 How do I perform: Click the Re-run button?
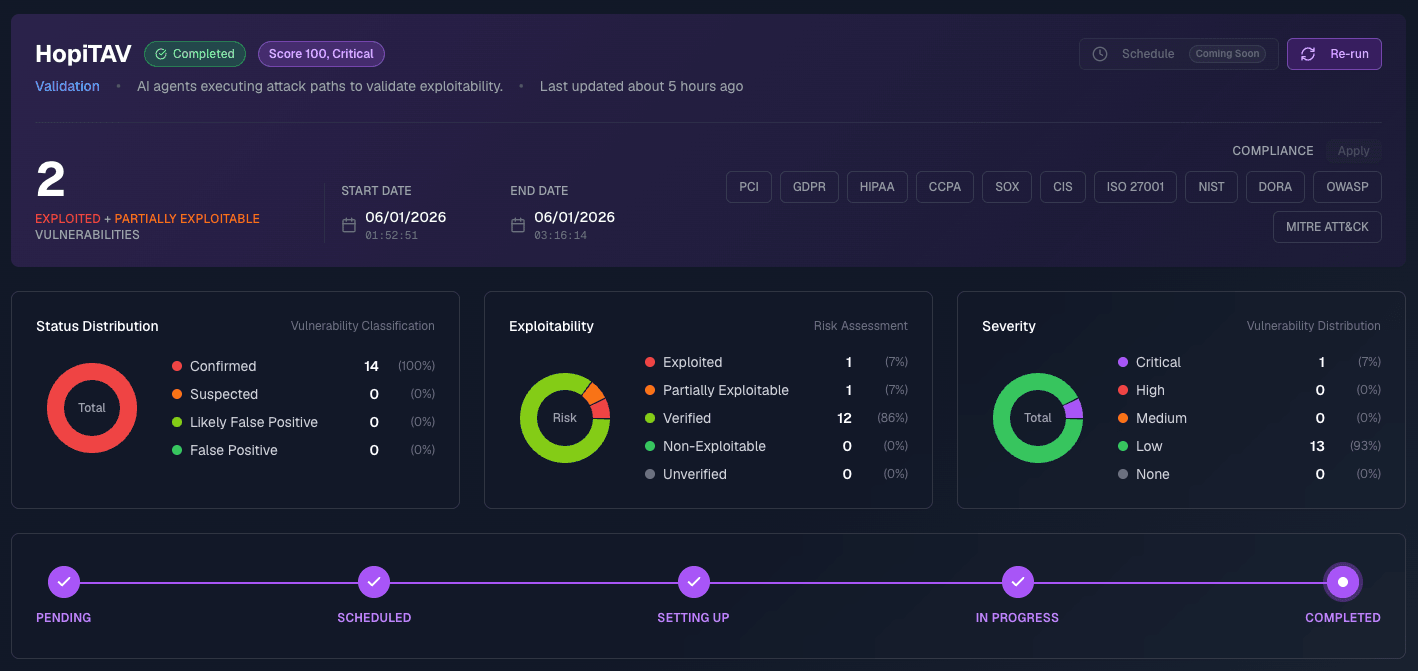(1334, 54)
